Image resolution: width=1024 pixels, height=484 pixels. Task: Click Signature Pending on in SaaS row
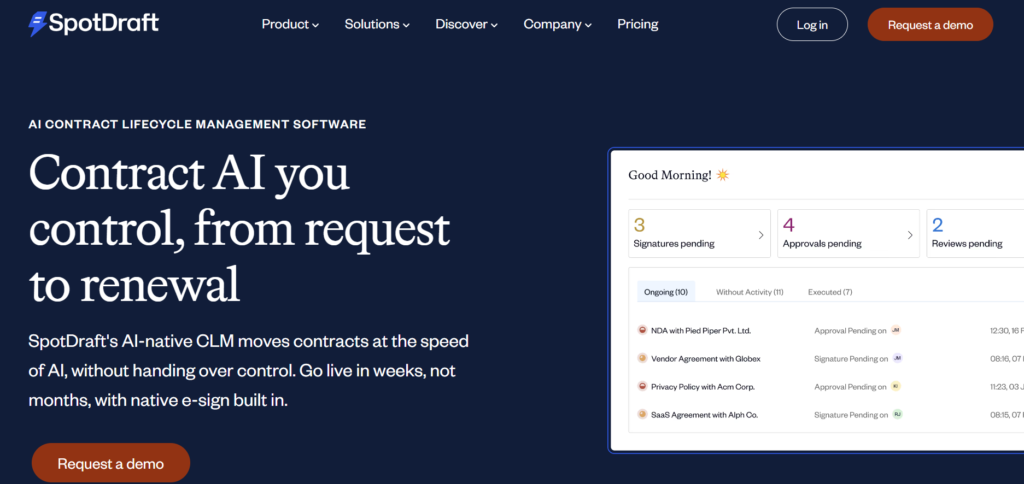coord(851,415)
